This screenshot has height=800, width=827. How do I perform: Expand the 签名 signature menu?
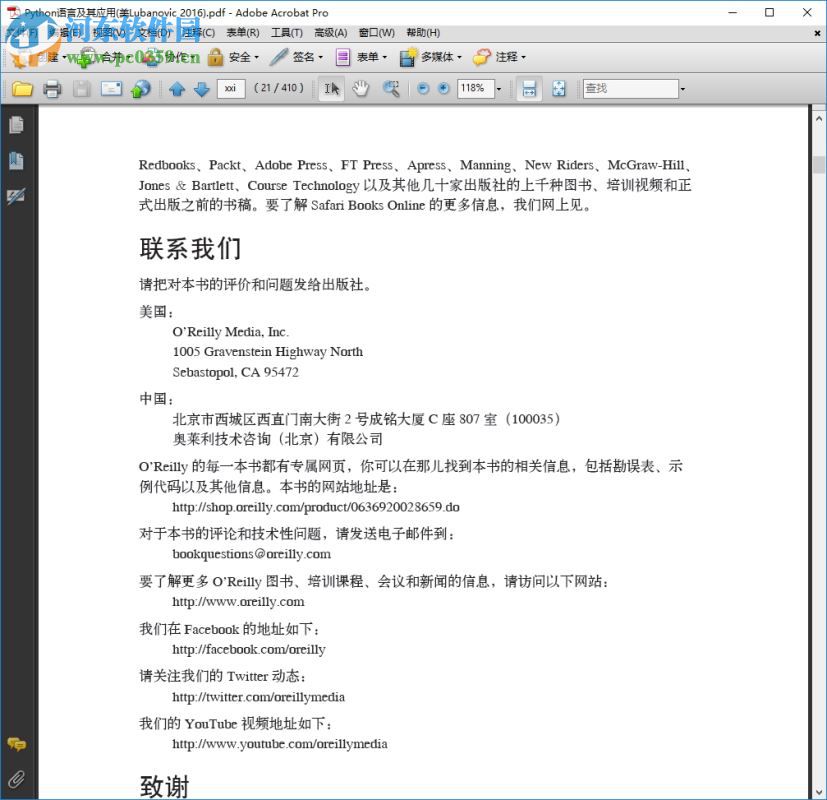click(x=300, y=57)
